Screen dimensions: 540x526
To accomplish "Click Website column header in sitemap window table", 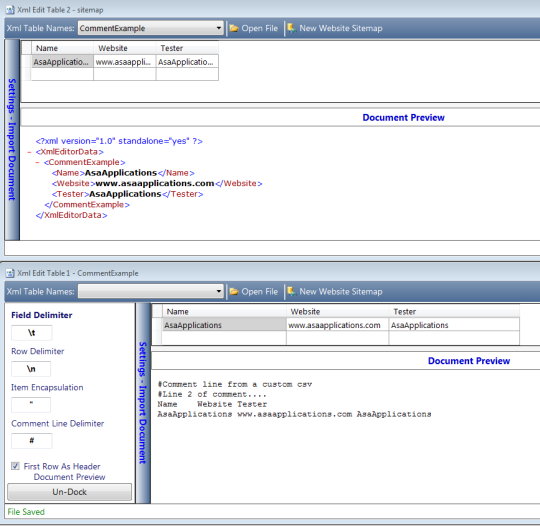I will click(x=125, y=48).
